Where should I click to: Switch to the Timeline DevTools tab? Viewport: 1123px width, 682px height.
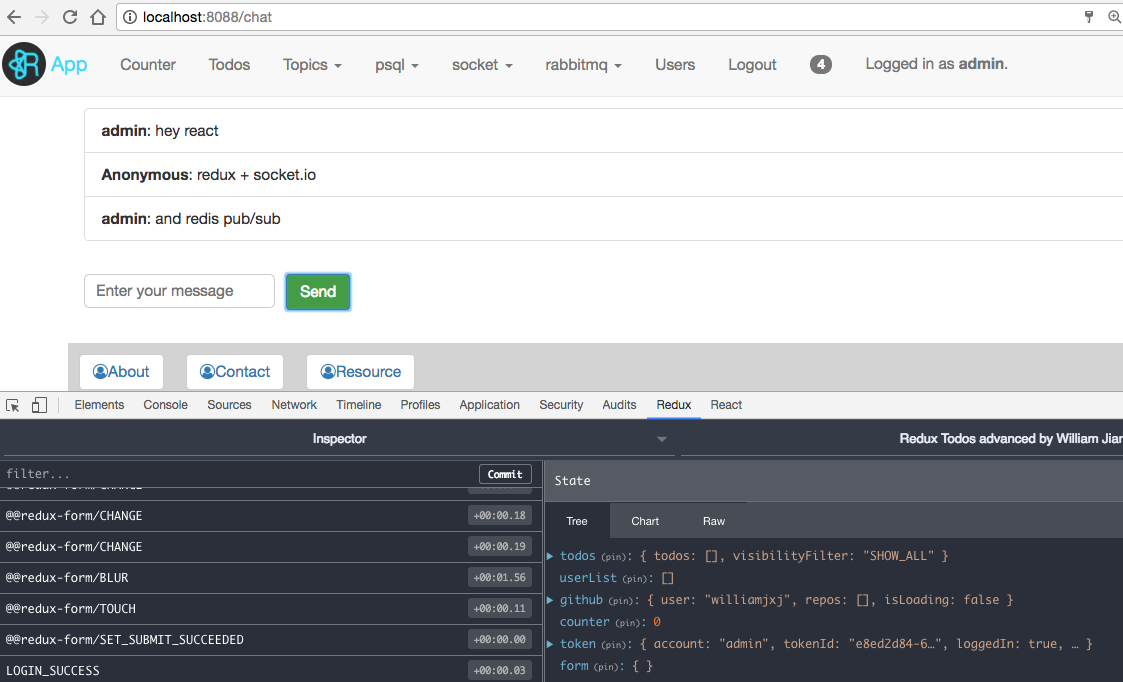click(x=359, y=405)
